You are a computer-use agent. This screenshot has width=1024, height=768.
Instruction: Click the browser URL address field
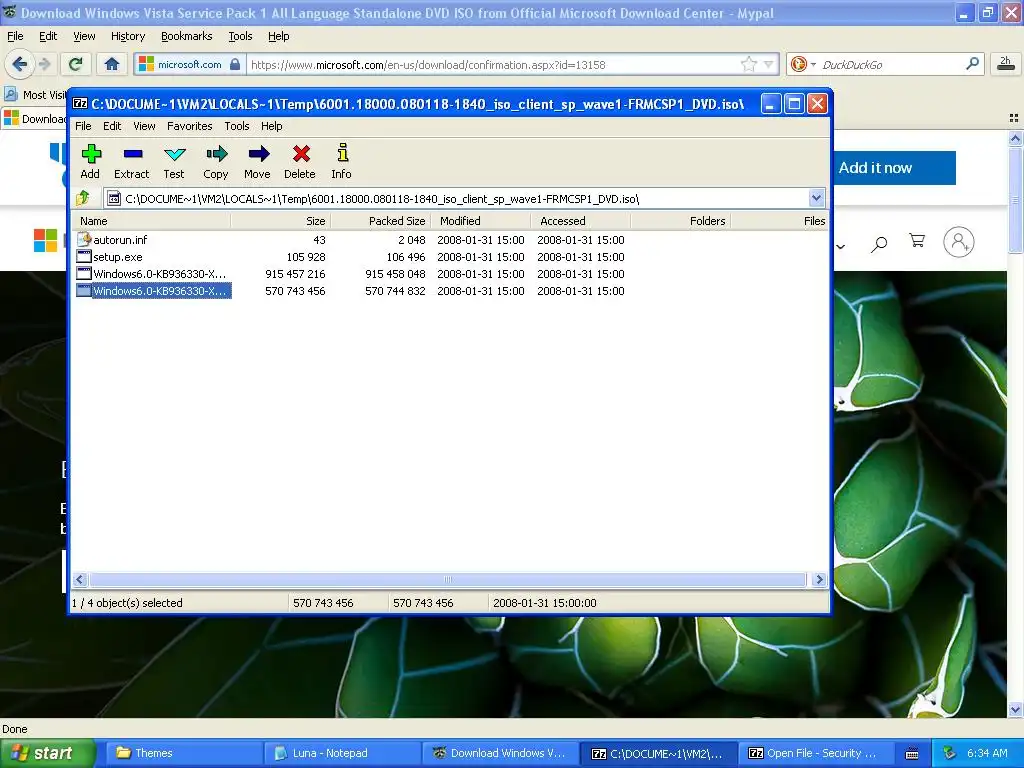(493, 64)
